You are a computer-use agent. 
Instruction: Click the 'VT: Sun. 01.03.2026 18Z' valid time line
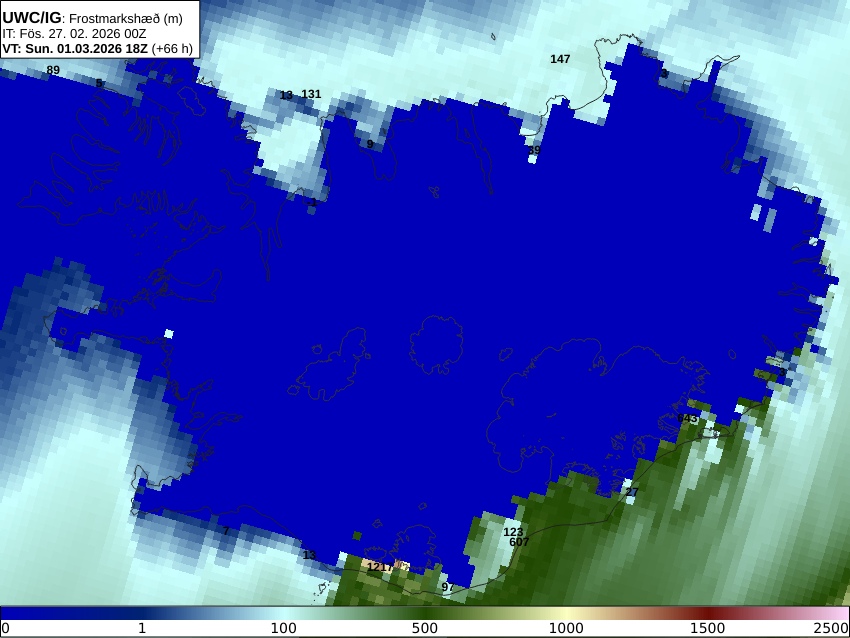click(x=75, y=48)
